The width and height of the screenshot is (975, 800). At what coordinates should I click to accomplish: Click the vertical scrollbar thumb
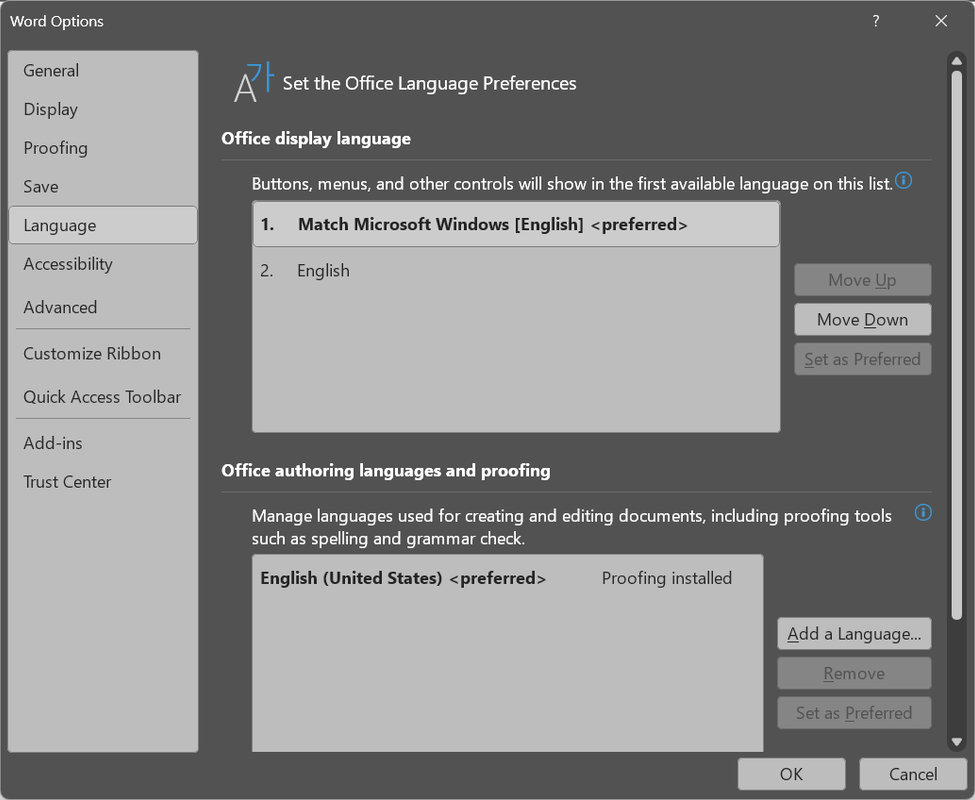(956, 345)
